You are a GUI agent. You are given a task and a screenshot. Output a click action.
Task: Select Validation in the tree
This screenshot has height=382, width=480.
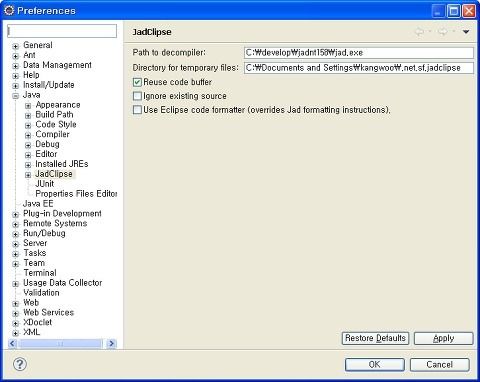click(41, 293)
